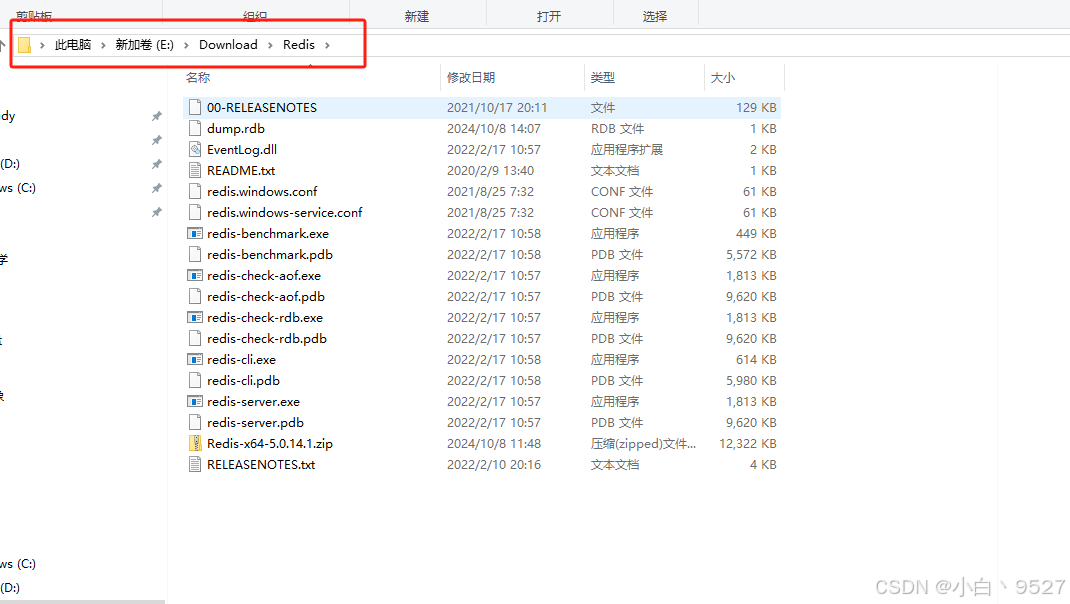Viewport: 1070px width, 604px height.
Task: Click the 压缩(zipped)文件 type cell
Action: 643,444
